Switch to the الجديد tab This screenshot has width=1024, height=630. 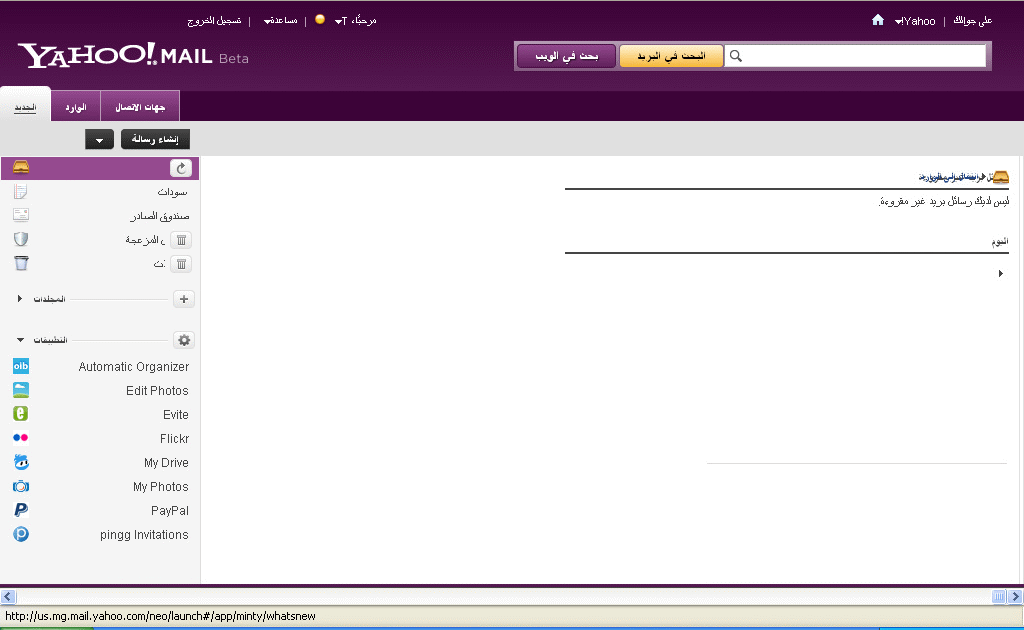(x=25, y=106)
